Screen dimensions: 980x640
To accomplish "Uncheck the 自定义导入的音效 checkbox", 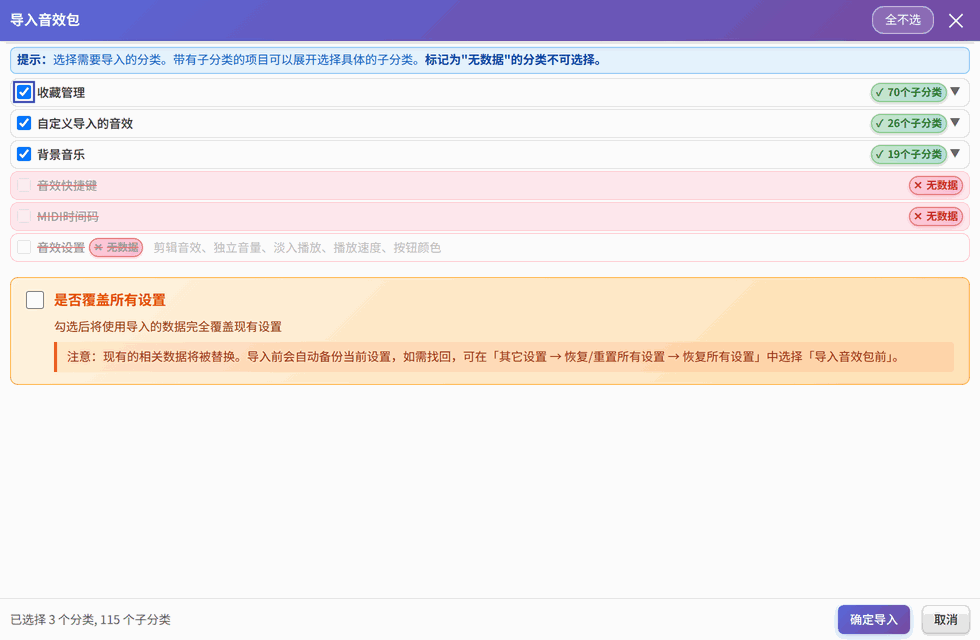I will click(24, 123).
